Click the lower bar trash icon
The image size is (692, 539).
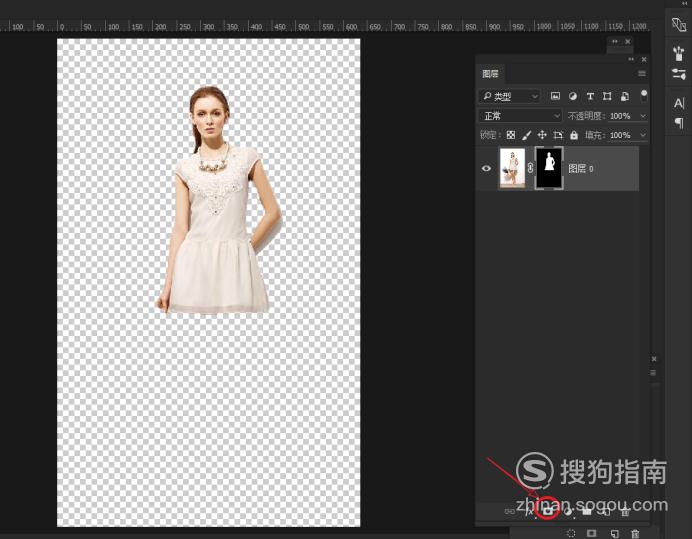click(635, 533)
